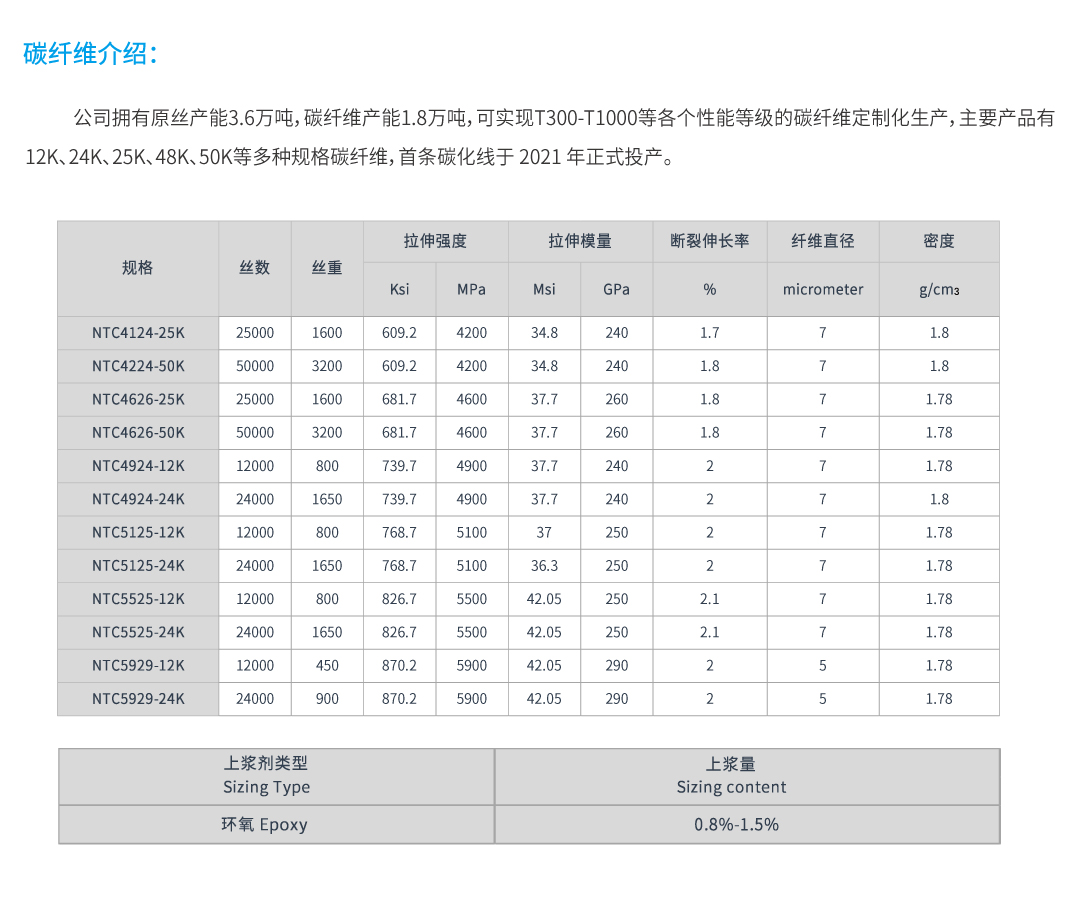This screenshot has width=1074, height=920.
Task: Select the NTC4124-25K row label
Action: pos(138,333)
